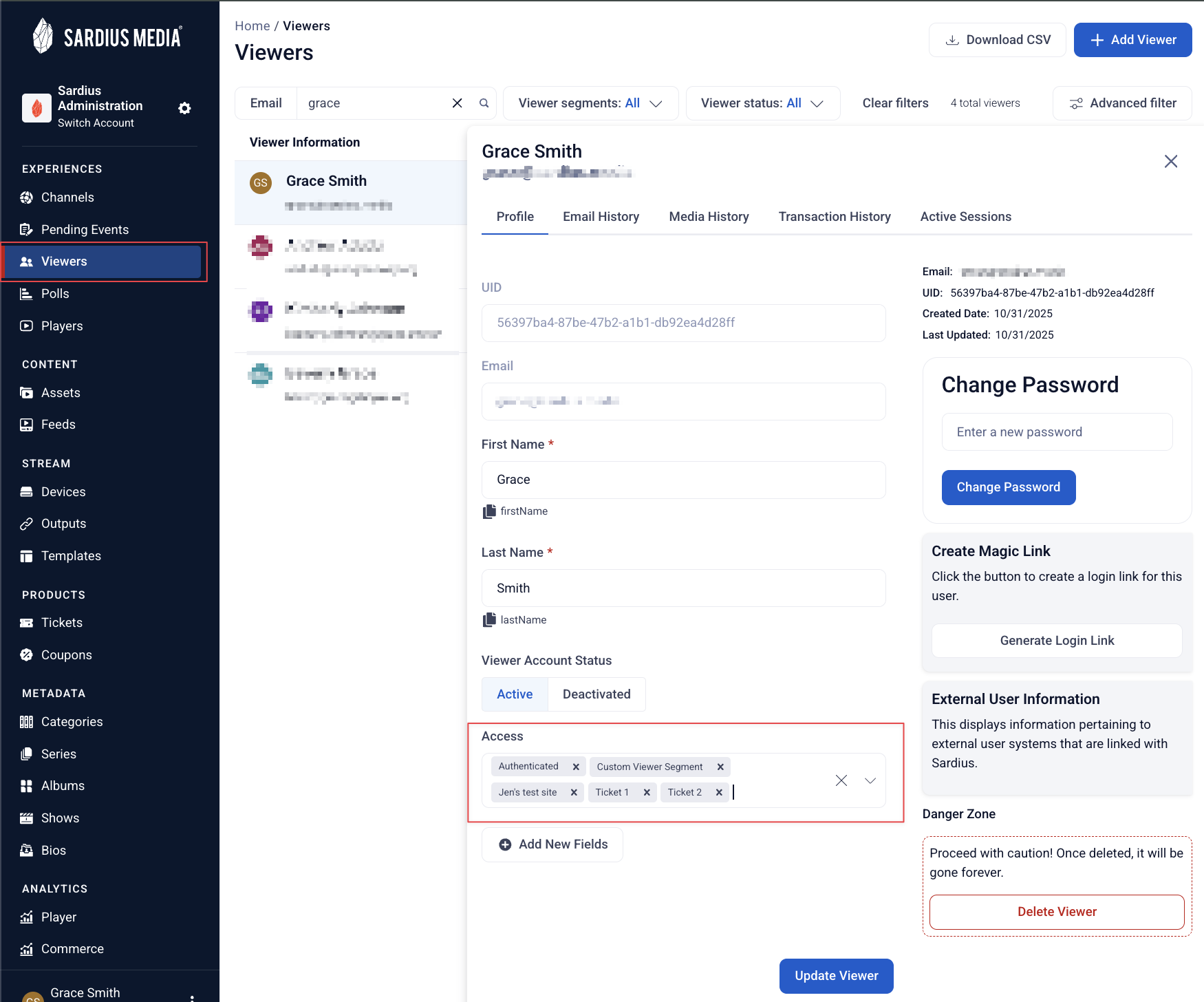The width and height of the screenshot is (1204, 1002).
Task: Set viewer account status to Active
Action: coord(515,694)
